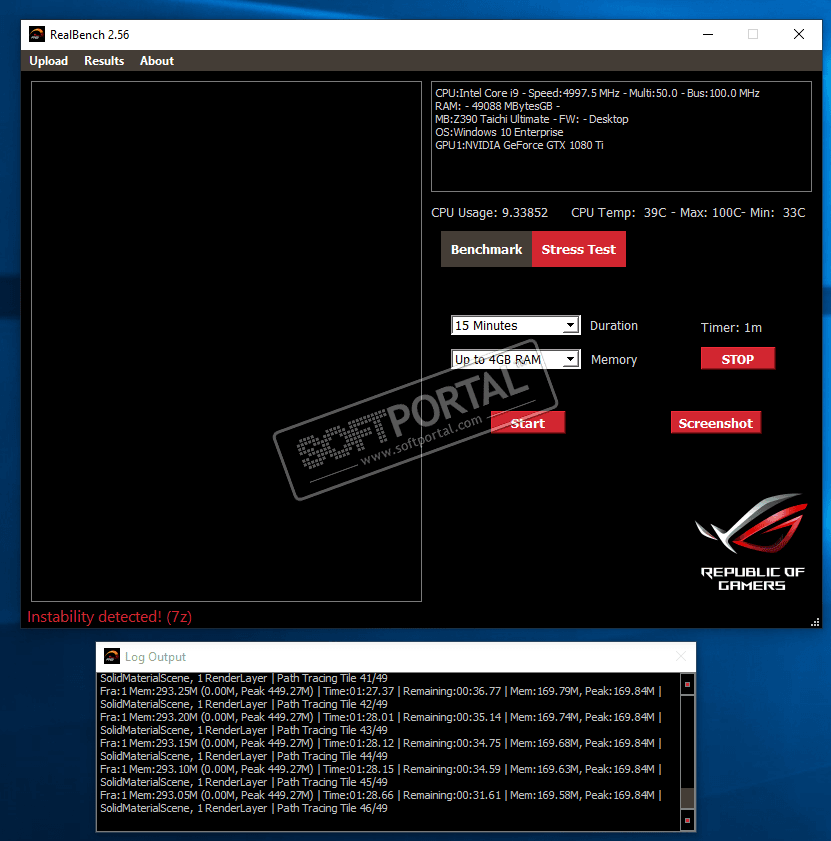Click the 'Instability detected! (7z)' status message
Viewport: 831px width, 841px height.
coord(109,617)
